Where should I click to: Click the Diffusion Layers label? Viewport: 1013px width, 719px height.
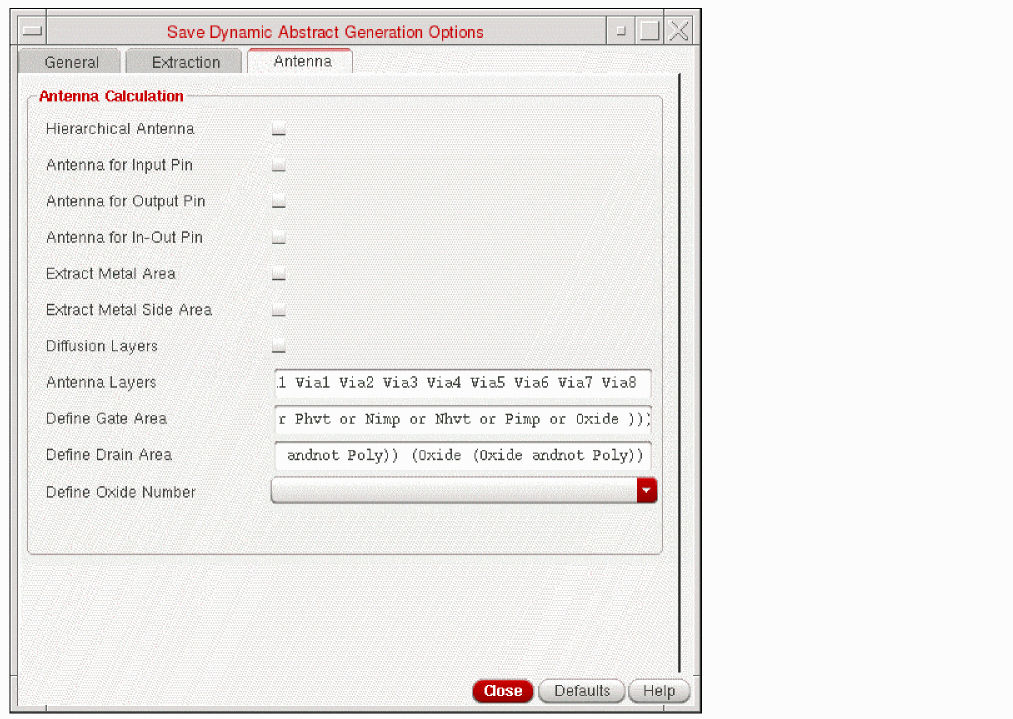(x=101, y=346)
